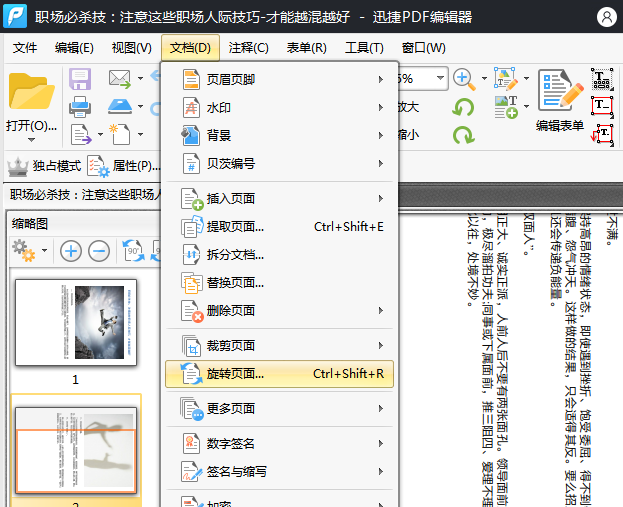Select 拆分文档... menu entry
Screen dimensions: 623x507
[279, 255]
